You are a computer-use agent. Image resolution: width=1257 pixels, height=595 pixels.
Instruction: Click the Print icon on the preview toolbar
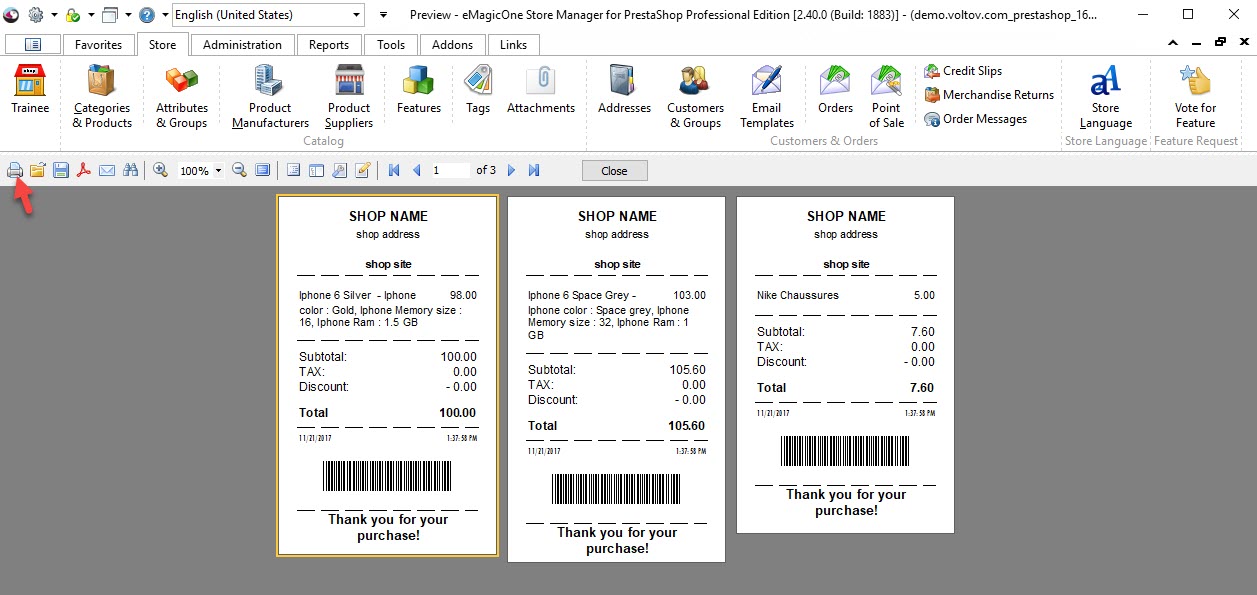tap(14, 169)
